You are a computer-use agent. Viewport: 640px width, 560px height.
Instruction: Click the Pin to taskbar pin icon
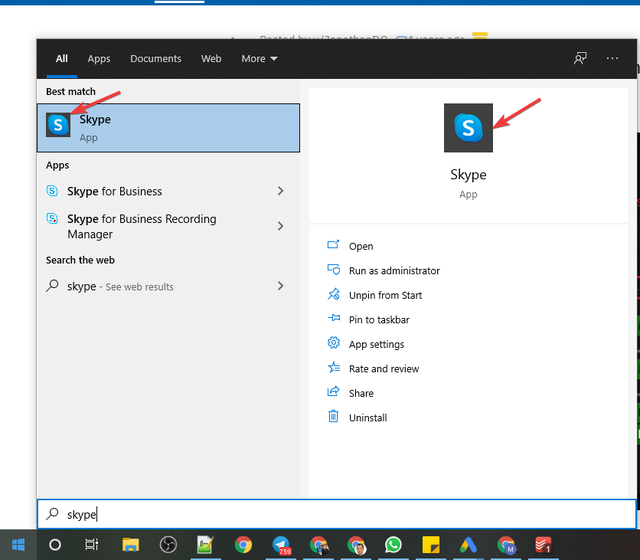click(x=333, y=318)
